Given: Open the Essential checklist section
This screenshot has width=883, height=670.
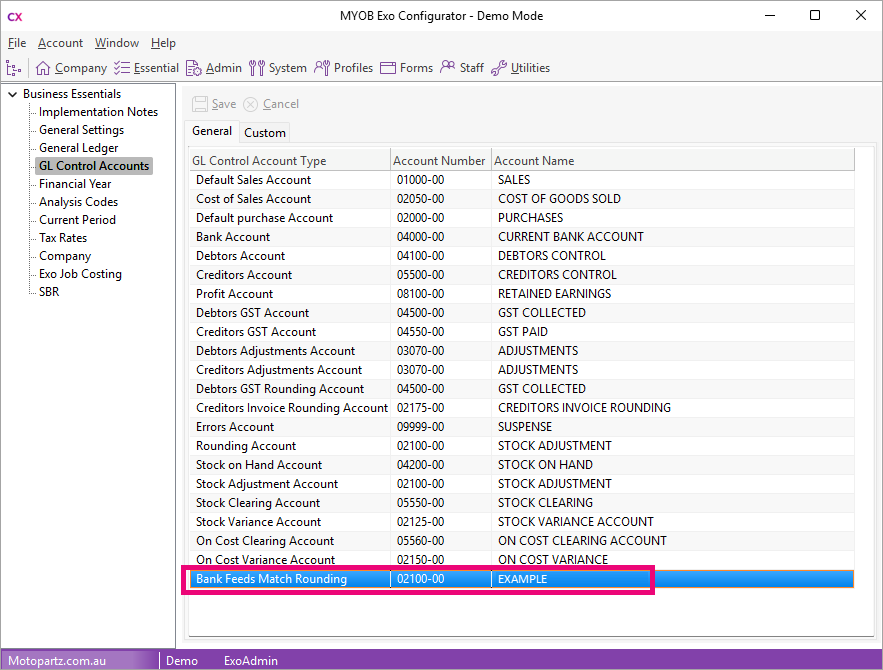Looking at the screenshot, I should (146, 68).
